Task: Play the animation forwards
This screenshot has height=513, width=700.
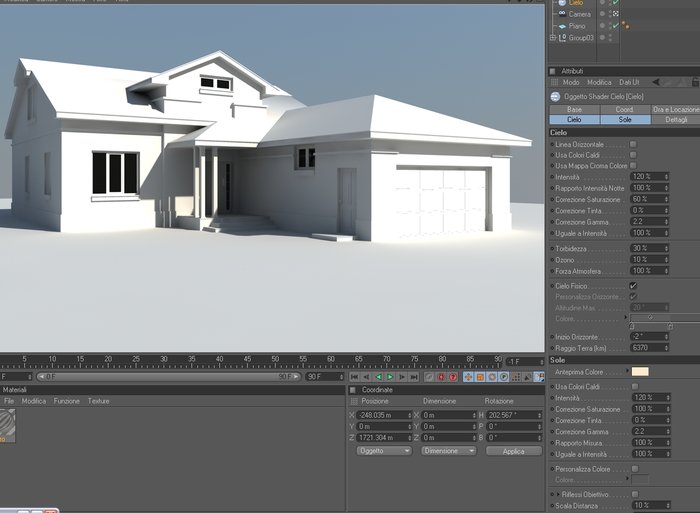Action: (x=390, y=377)
